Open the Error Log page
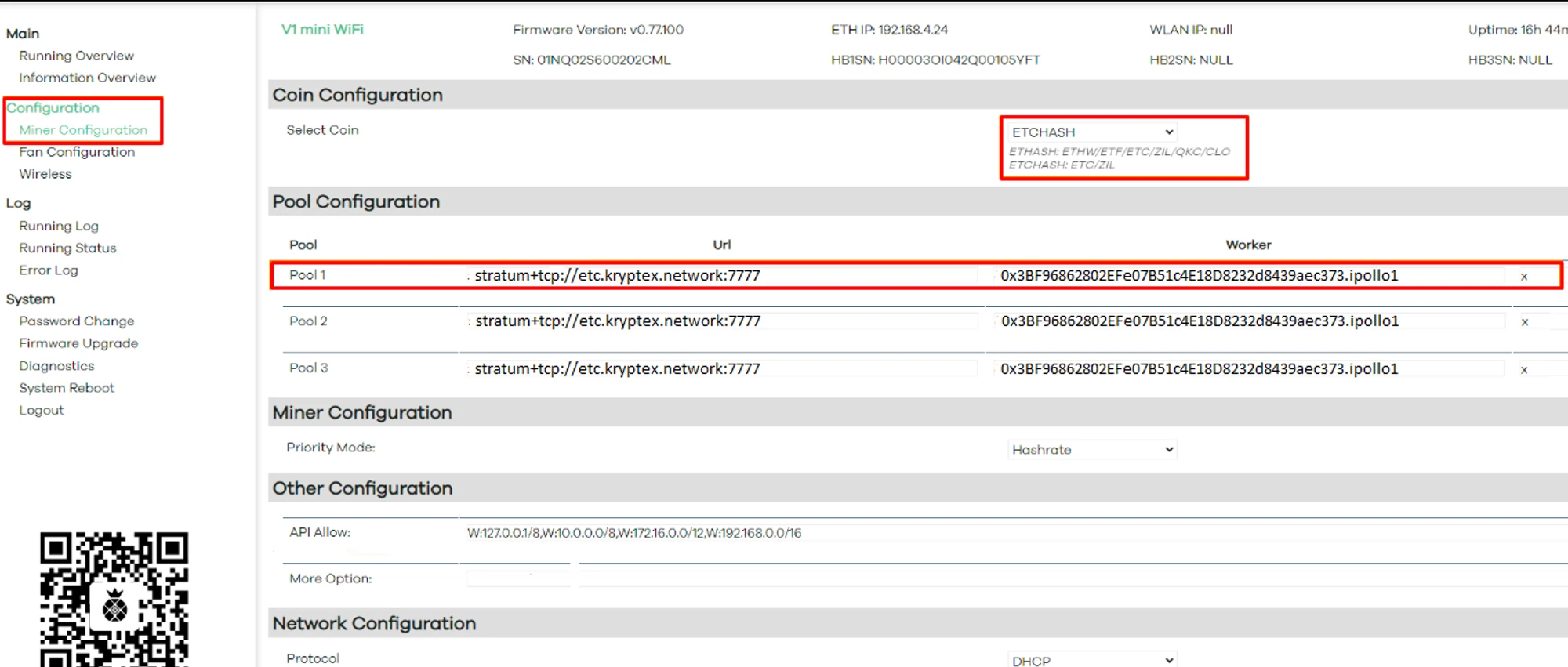This screenshot has width=1568, height=667. point(49,270)
